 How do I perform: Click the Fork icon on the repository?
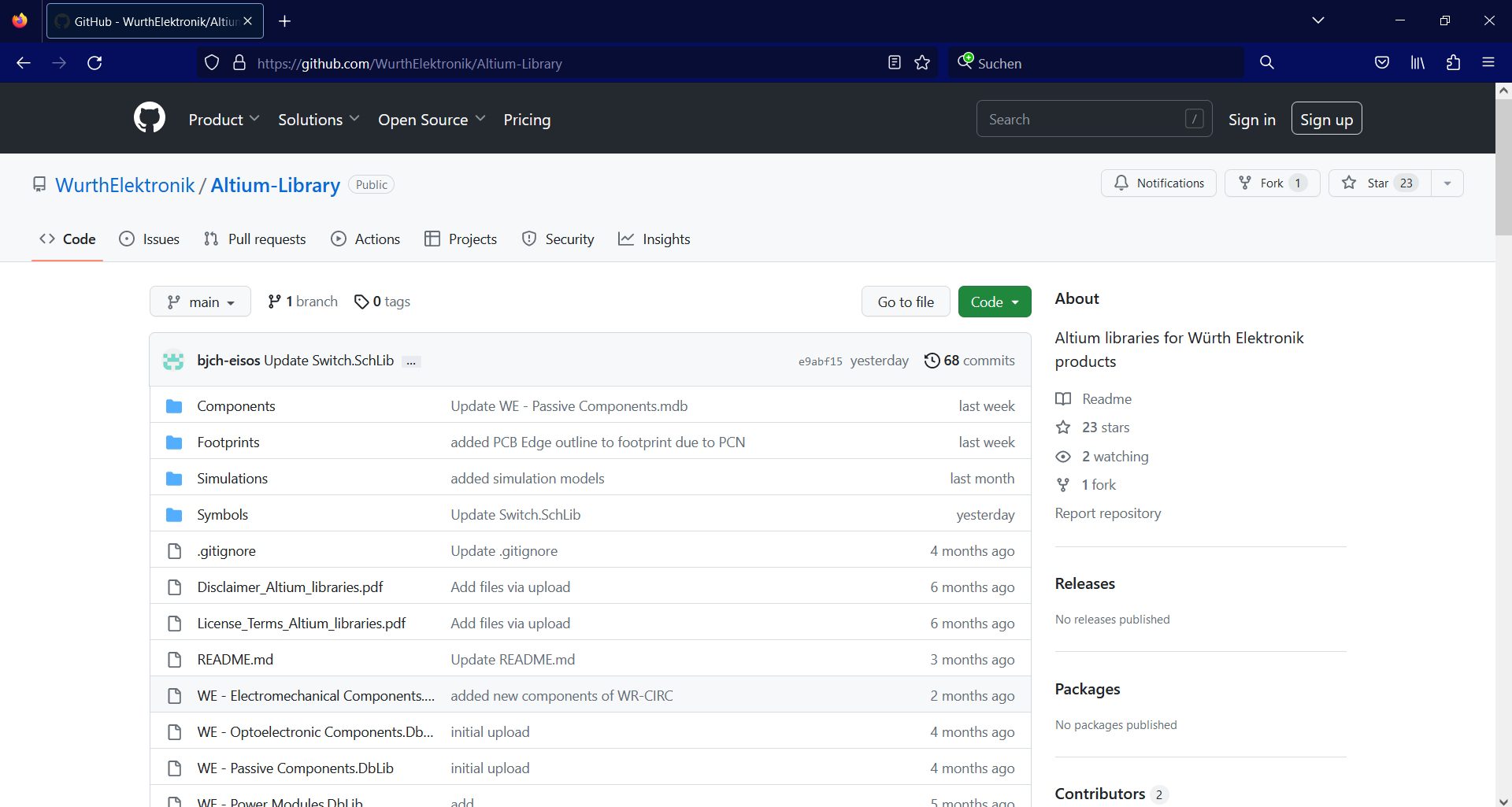(1244, 183)
